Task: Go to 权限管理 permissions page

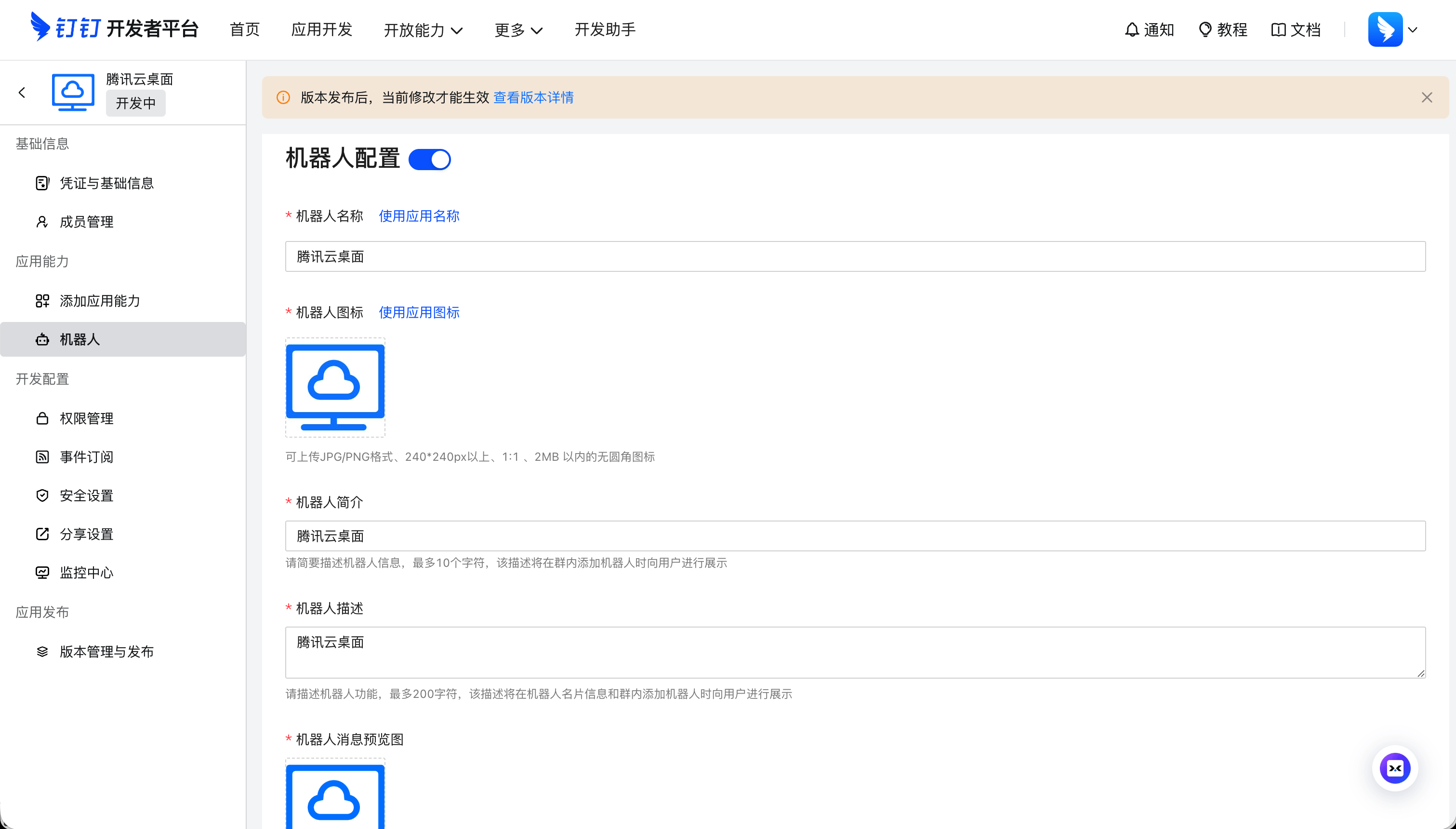Action: pos(87,418)
